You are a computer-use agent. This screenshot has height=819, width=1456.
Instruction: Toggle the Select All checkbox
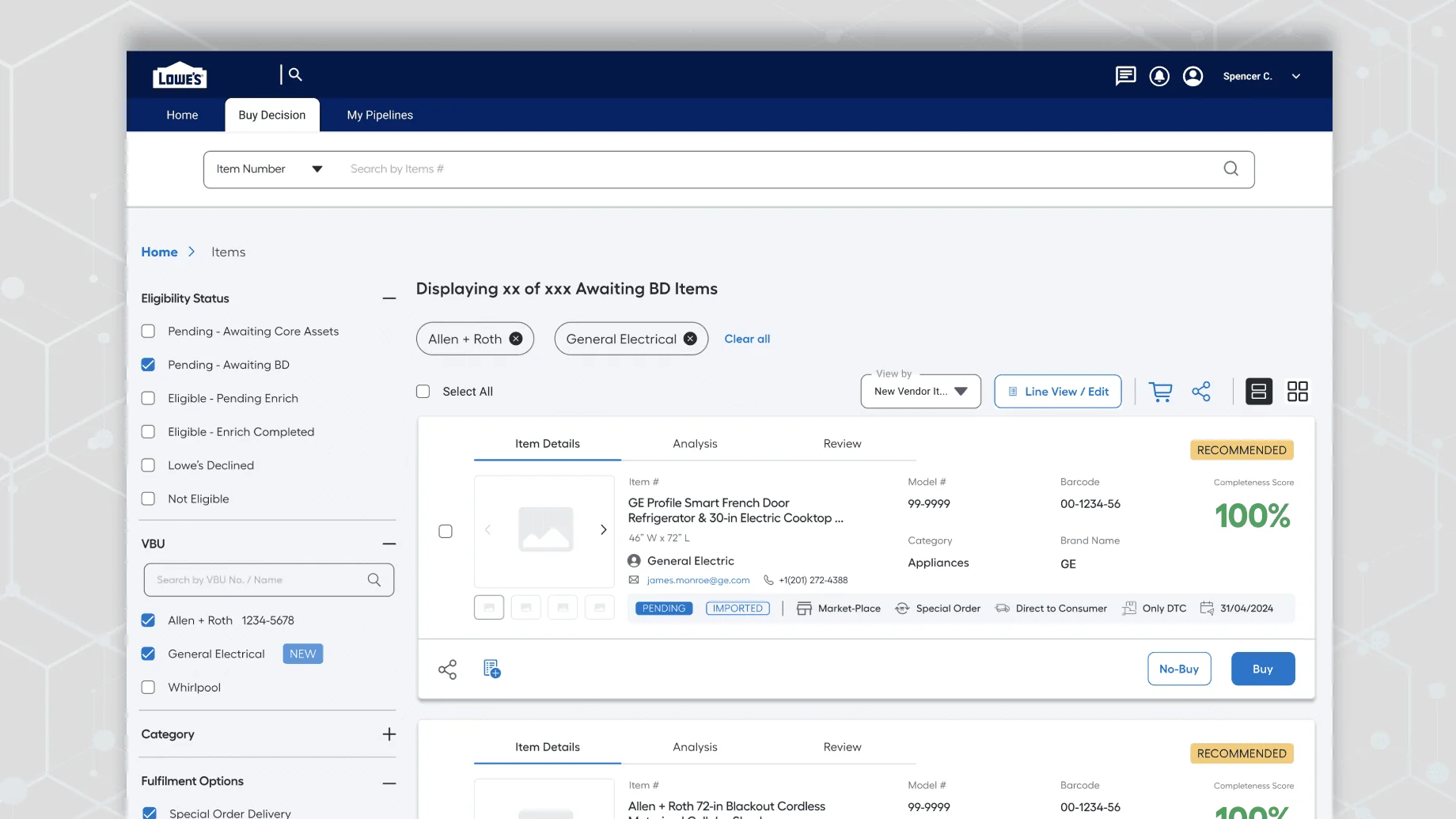point(423,392)
